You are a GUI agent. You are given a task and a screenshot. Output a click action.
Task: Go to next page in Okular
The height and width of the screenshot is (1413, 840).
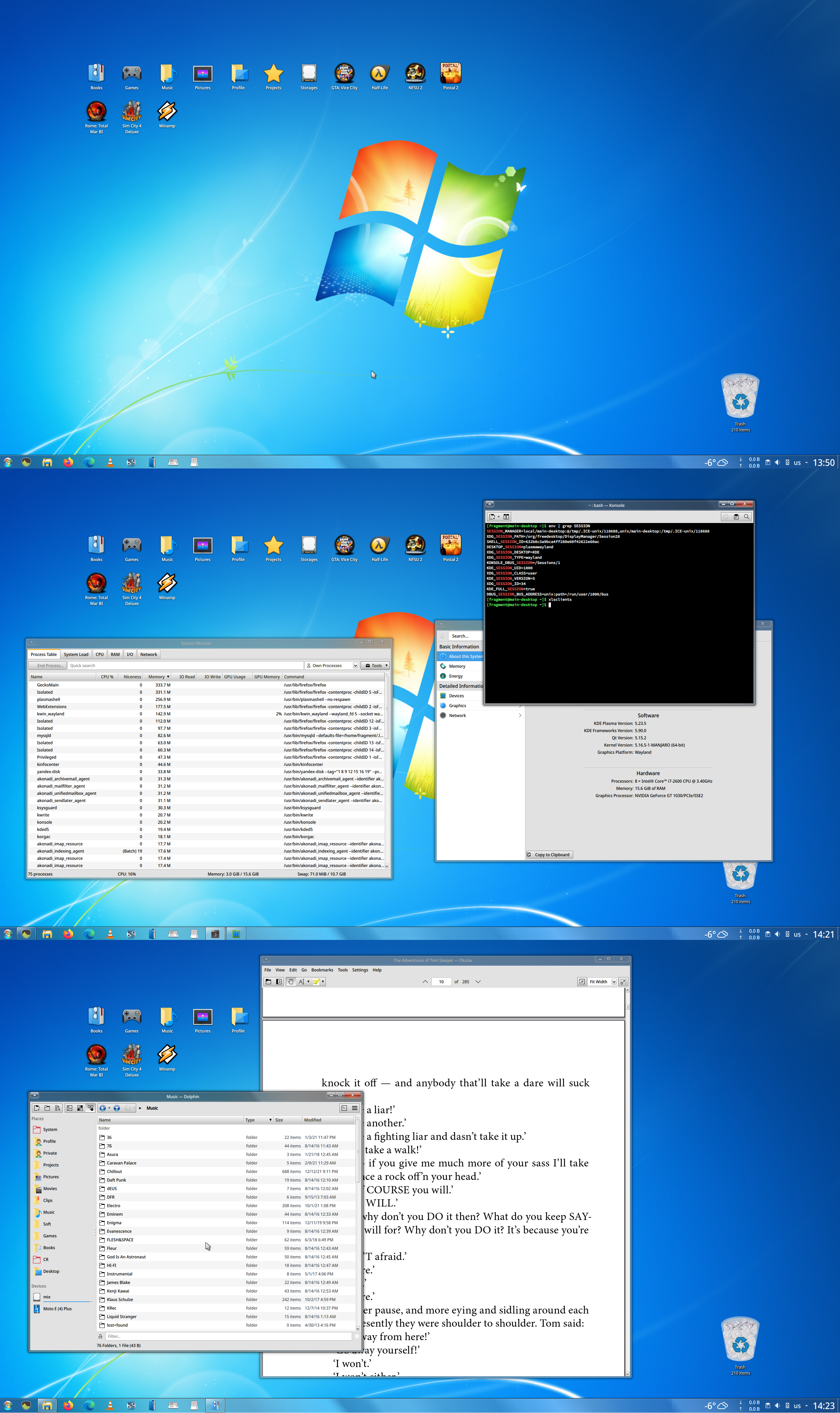pos(478,982)
